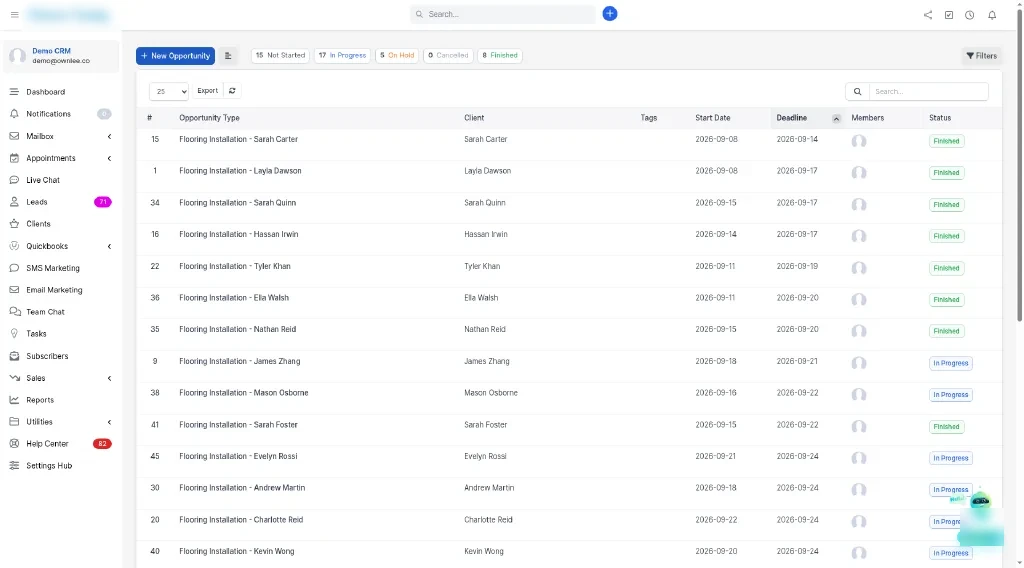Image resolution: width=1024 pixels, height=568 pixels.
Task: Click the Settings Hub sliders icon
Action: click(x=14, y=465)
